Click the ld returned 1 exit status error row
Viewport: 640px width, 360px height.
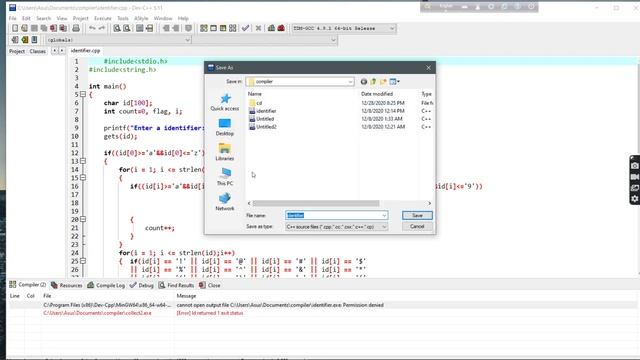pos(322,313)
